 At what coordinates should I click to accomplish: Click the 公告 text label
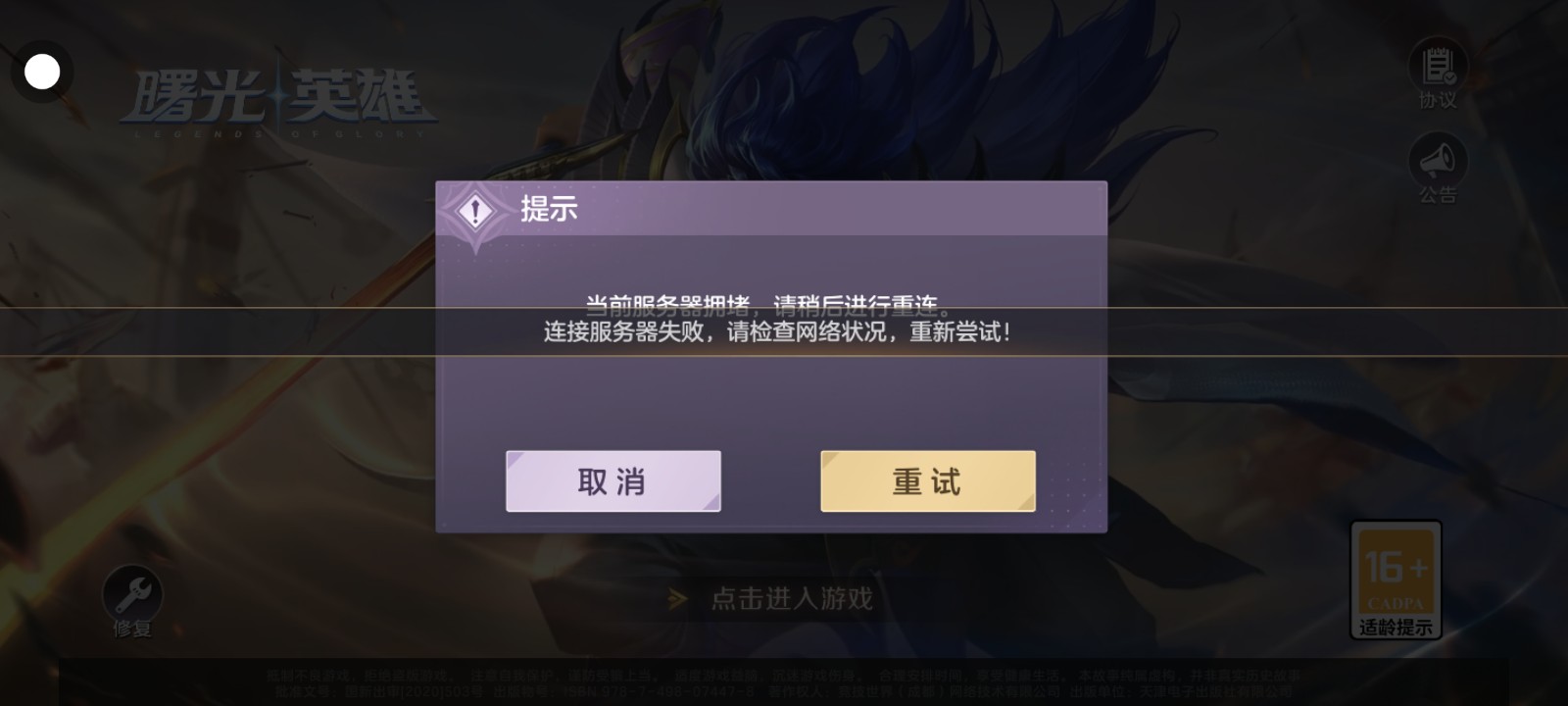(x=1438, y=195)
